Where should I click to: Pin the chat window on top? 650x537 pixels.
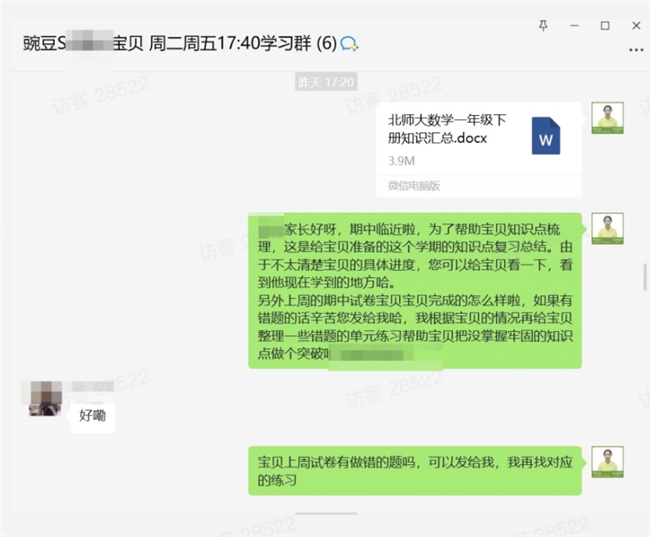coord(543,26)
